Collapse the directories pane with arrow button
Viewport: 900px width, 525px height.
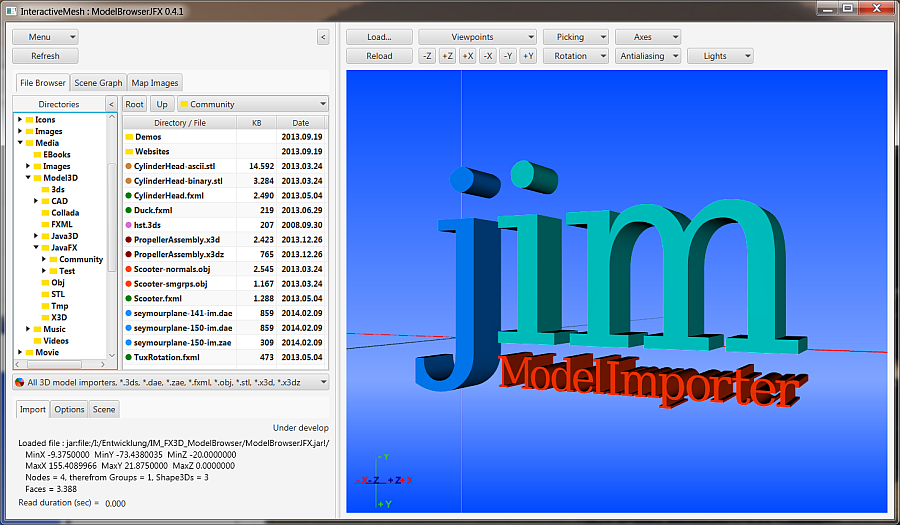coord(111,104)
